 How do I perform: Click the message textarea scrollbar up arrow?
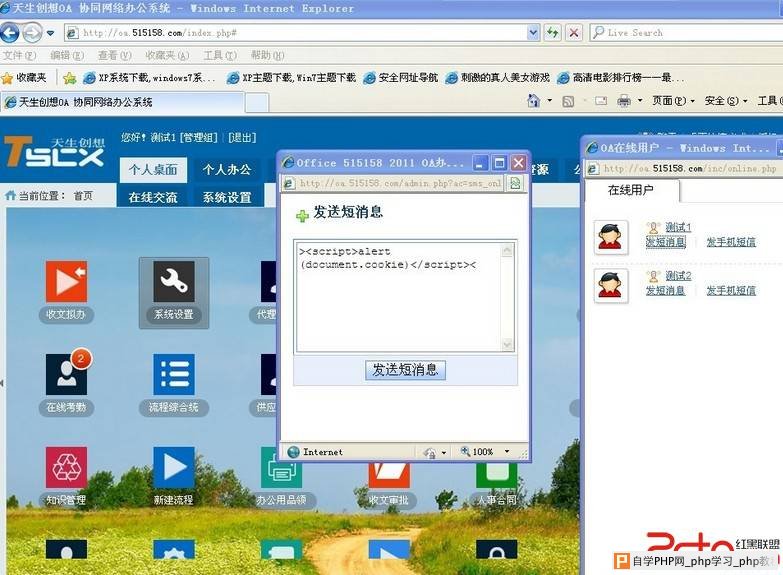507,250
